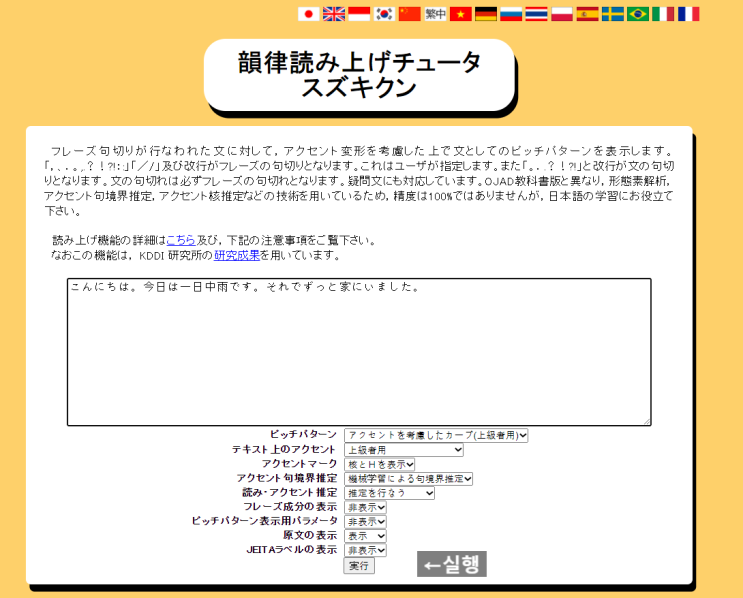
Task: Expand the アクセントマーク dropdown
Action: click(x=380, y=464)
